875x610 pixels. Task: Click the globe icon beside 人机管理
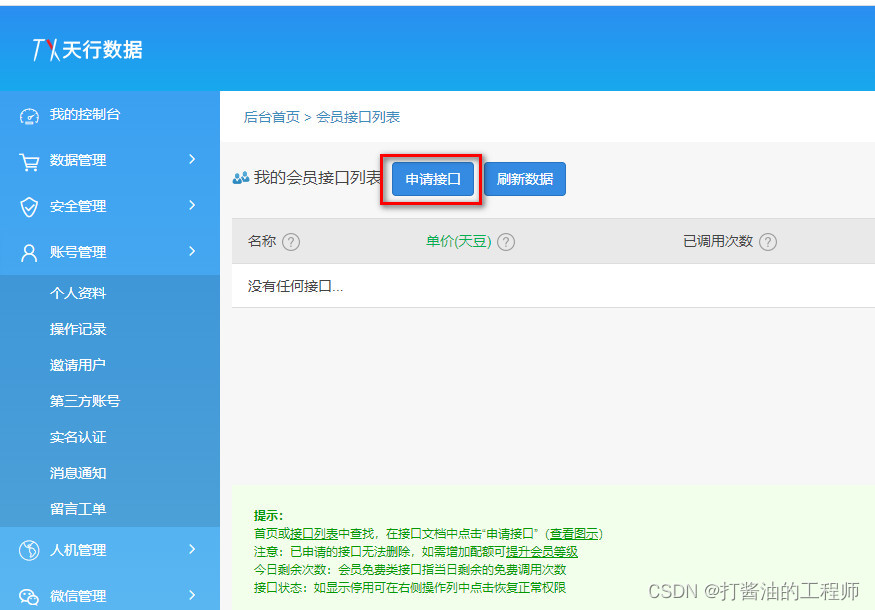pos(29,550)
